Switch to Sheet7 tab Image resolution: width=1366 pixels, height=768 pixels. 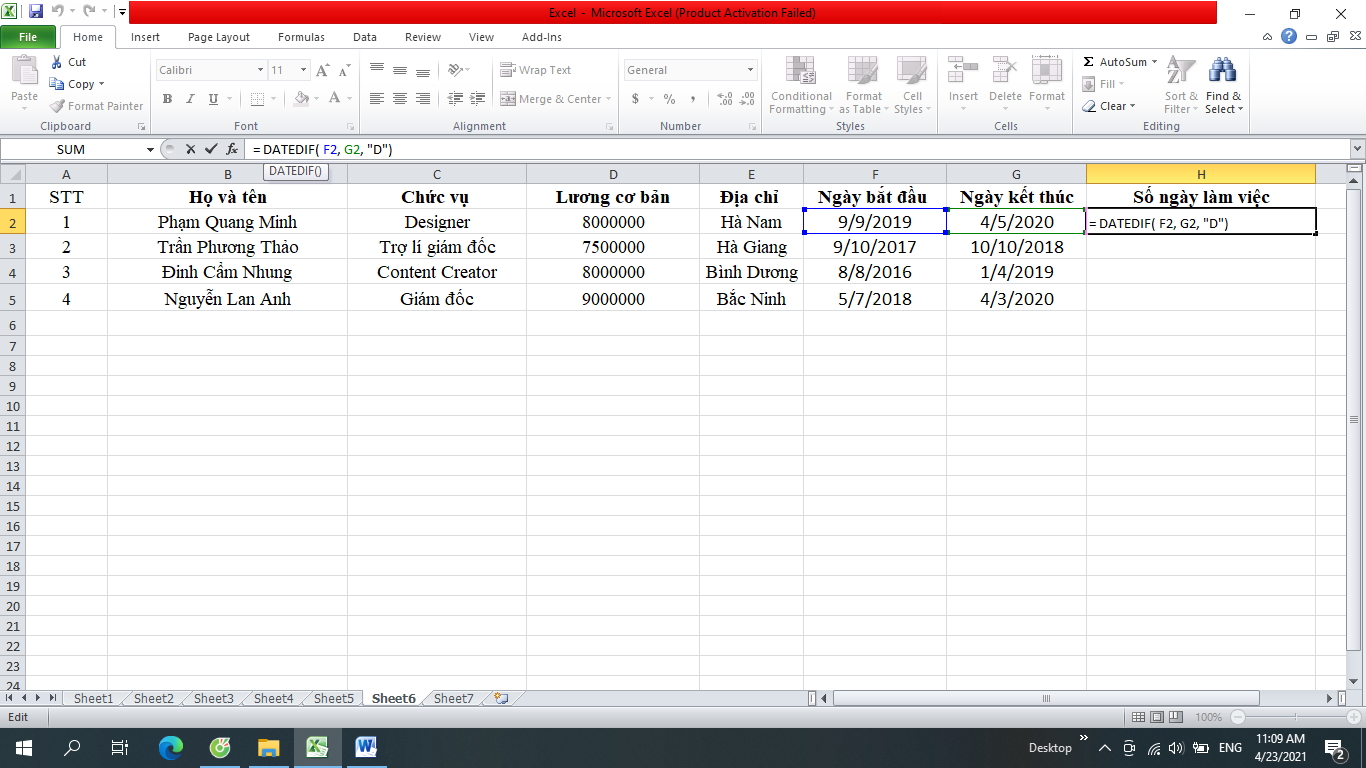(454, 698)
